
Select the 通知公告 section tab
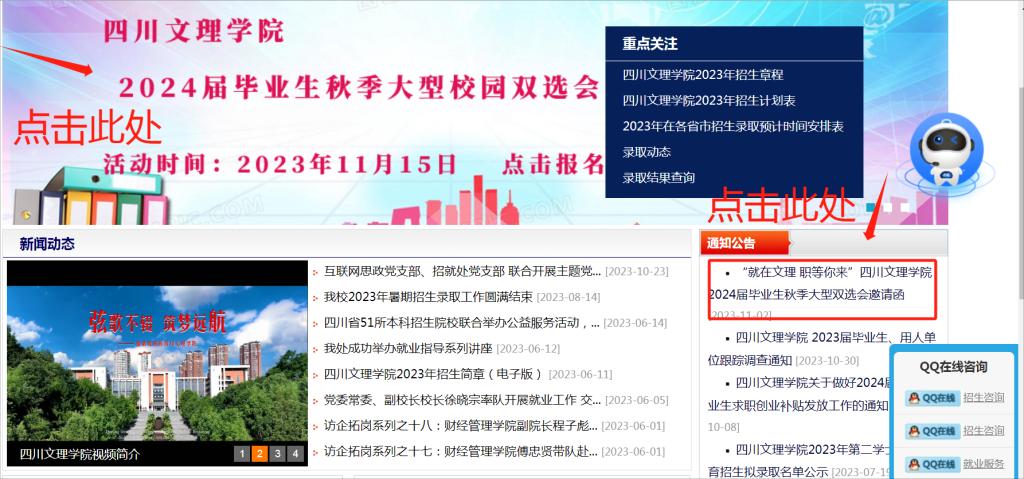(744, 243)
